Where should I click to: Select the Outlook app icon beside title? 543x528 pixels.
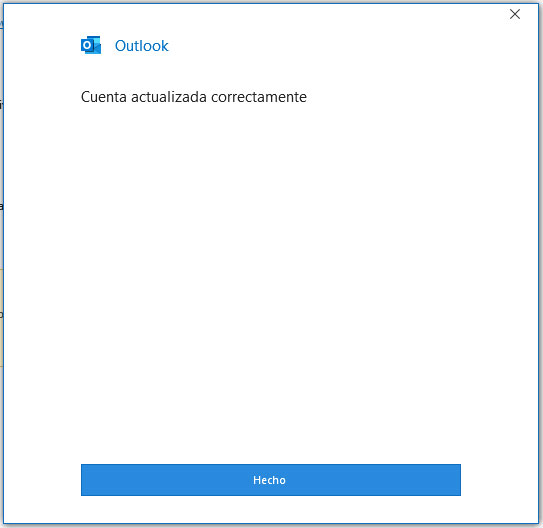(91, 45)
